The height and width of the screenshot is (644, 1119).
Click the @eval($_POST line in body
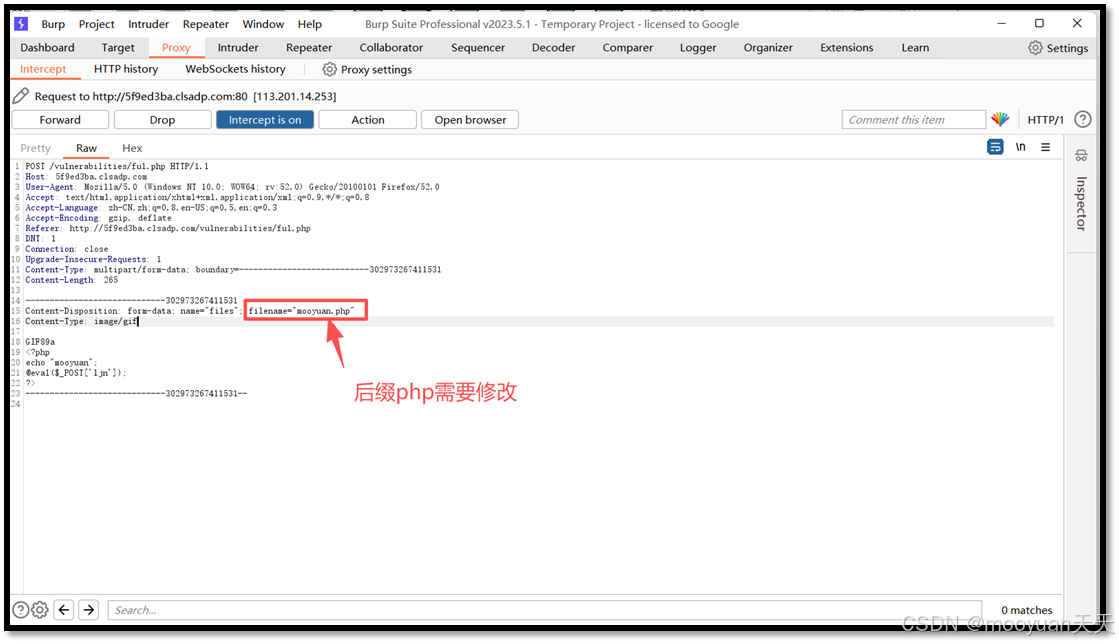76,373
